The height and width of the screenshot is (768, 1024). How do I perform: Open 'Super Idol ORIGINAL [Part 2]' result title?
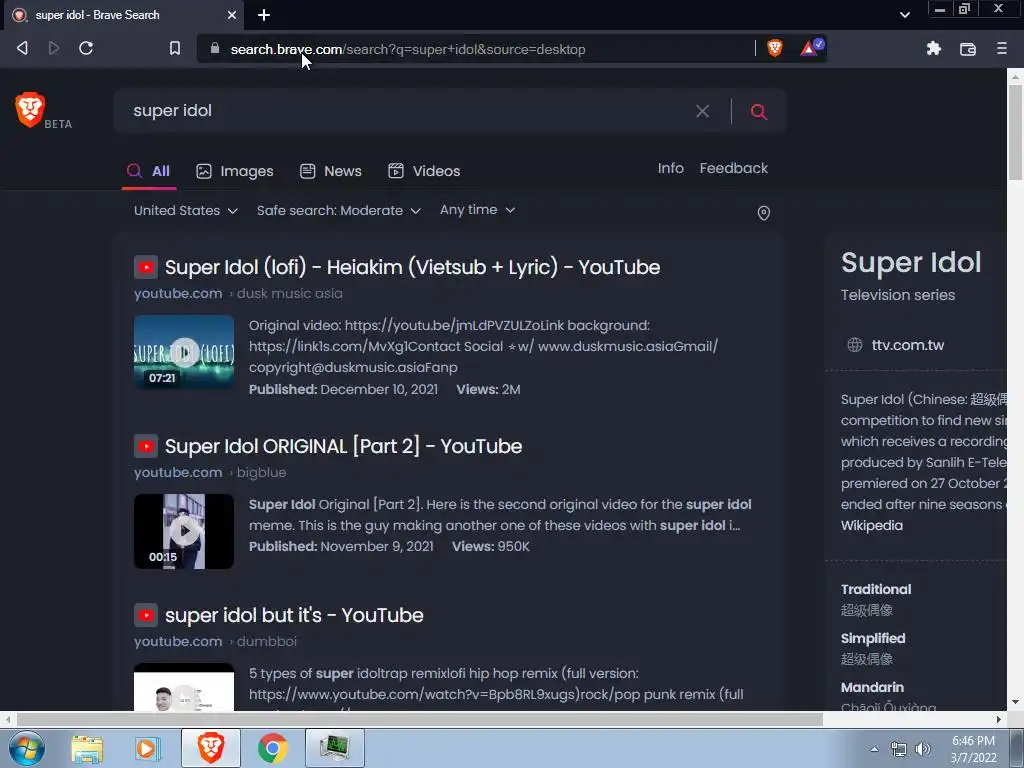344,446
